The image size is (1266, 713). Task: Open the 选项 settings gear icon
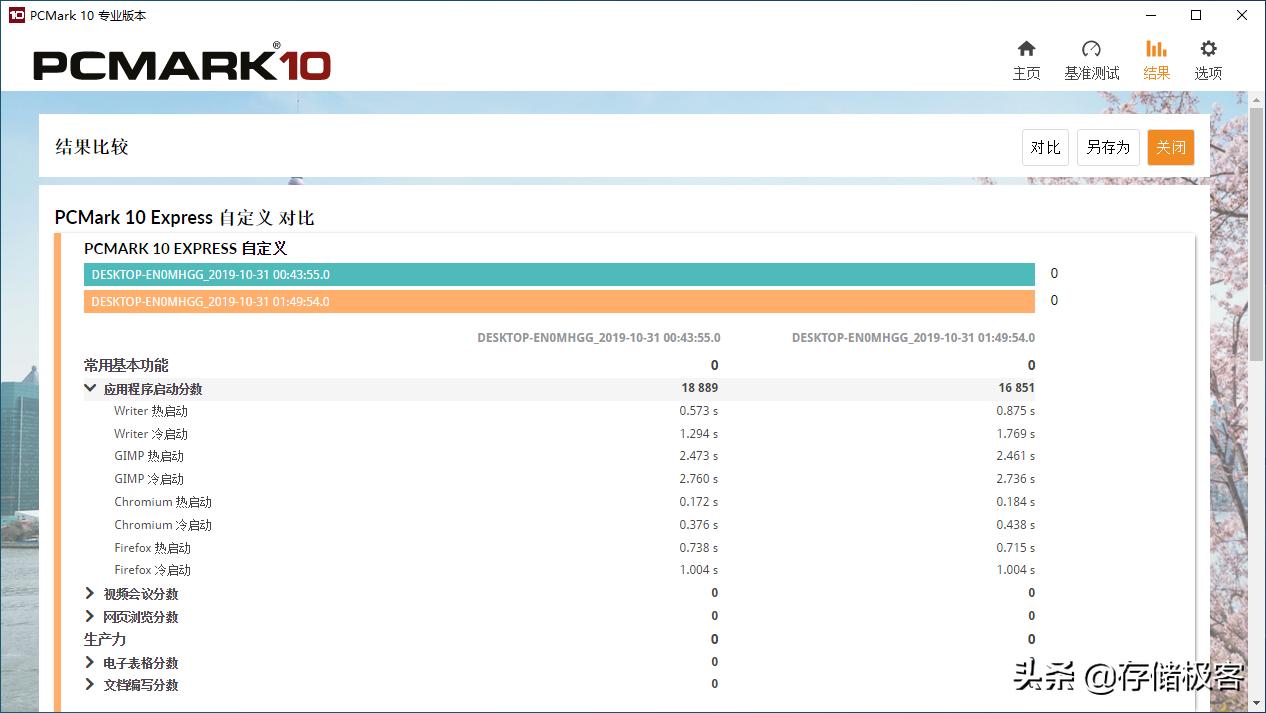(1208, 49)
